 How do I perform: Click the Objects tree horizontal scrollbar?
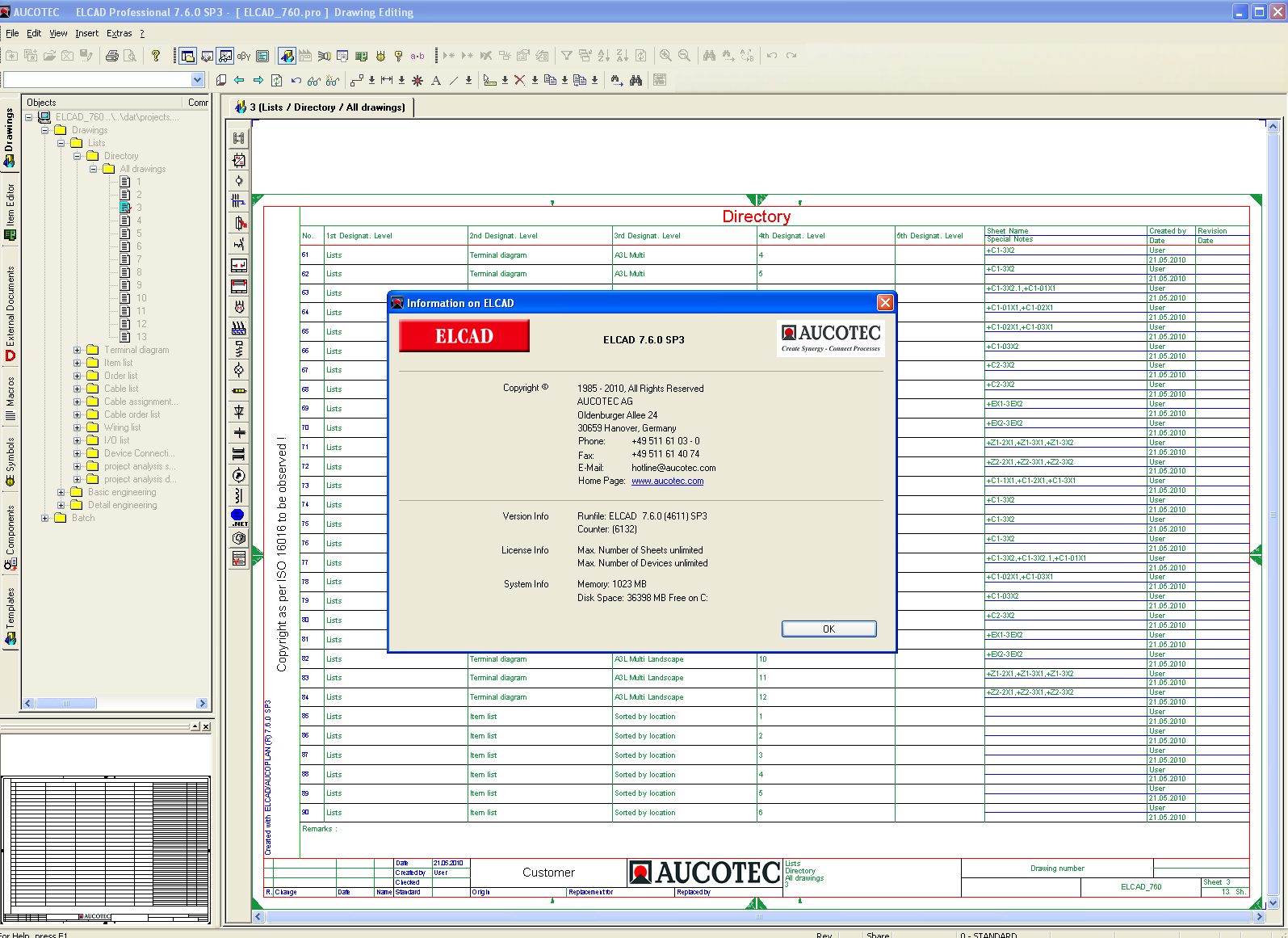(115, 704)
